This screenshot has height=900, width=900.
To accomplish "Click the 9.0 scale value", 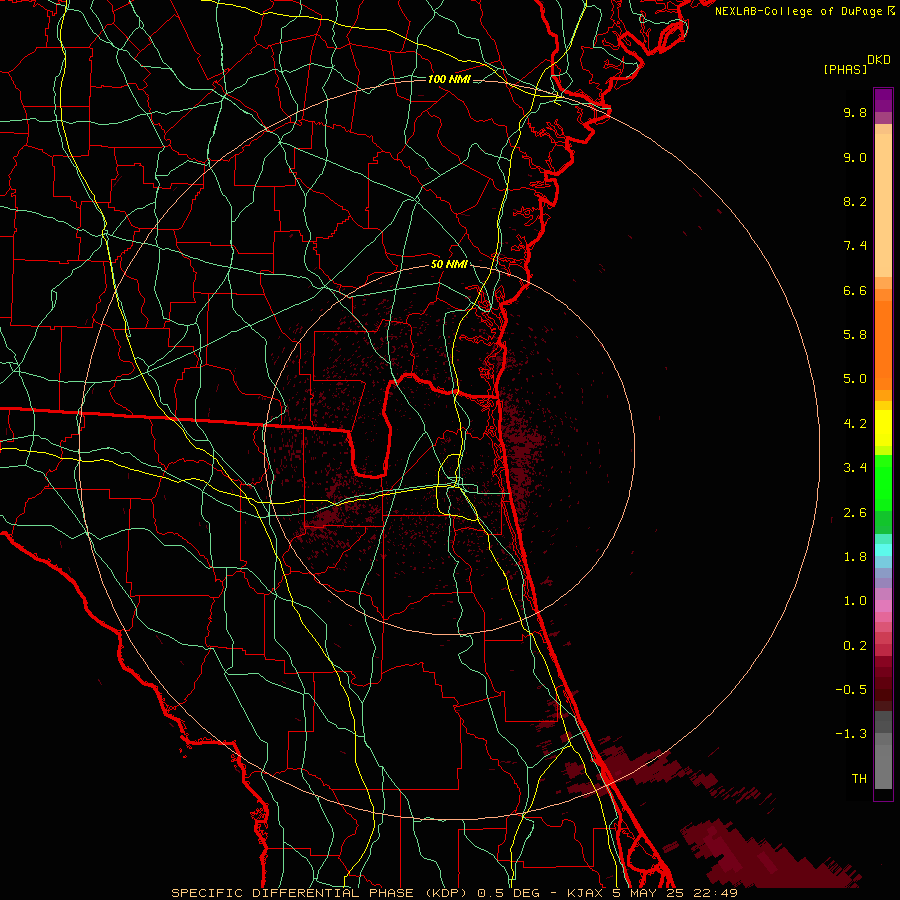I will [855, 157].
